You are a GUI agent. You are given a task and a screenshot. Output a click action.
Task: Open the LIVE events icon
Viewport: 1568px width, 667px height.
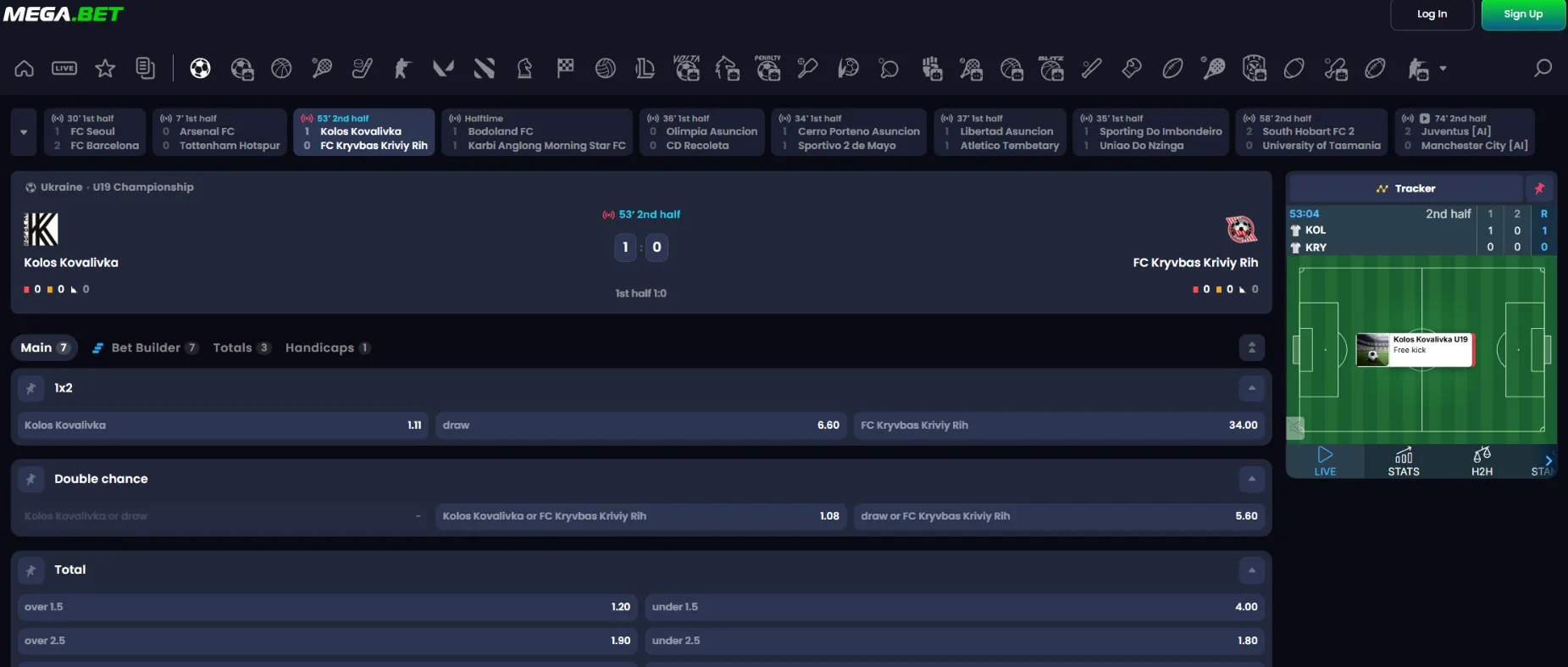coord(64,69)
